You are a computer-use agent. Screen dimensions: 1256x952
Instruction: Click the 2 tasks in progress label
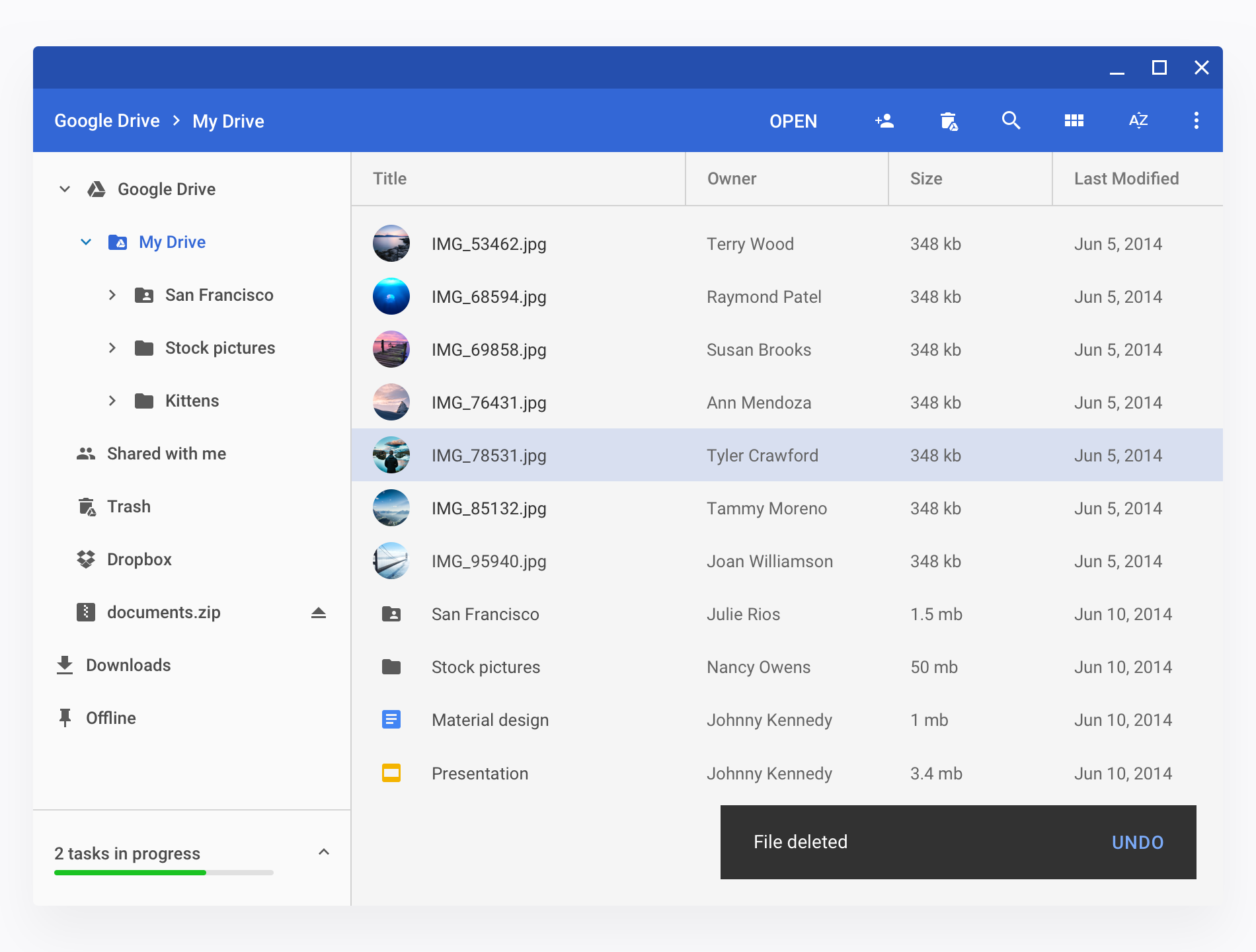[127, 853]
